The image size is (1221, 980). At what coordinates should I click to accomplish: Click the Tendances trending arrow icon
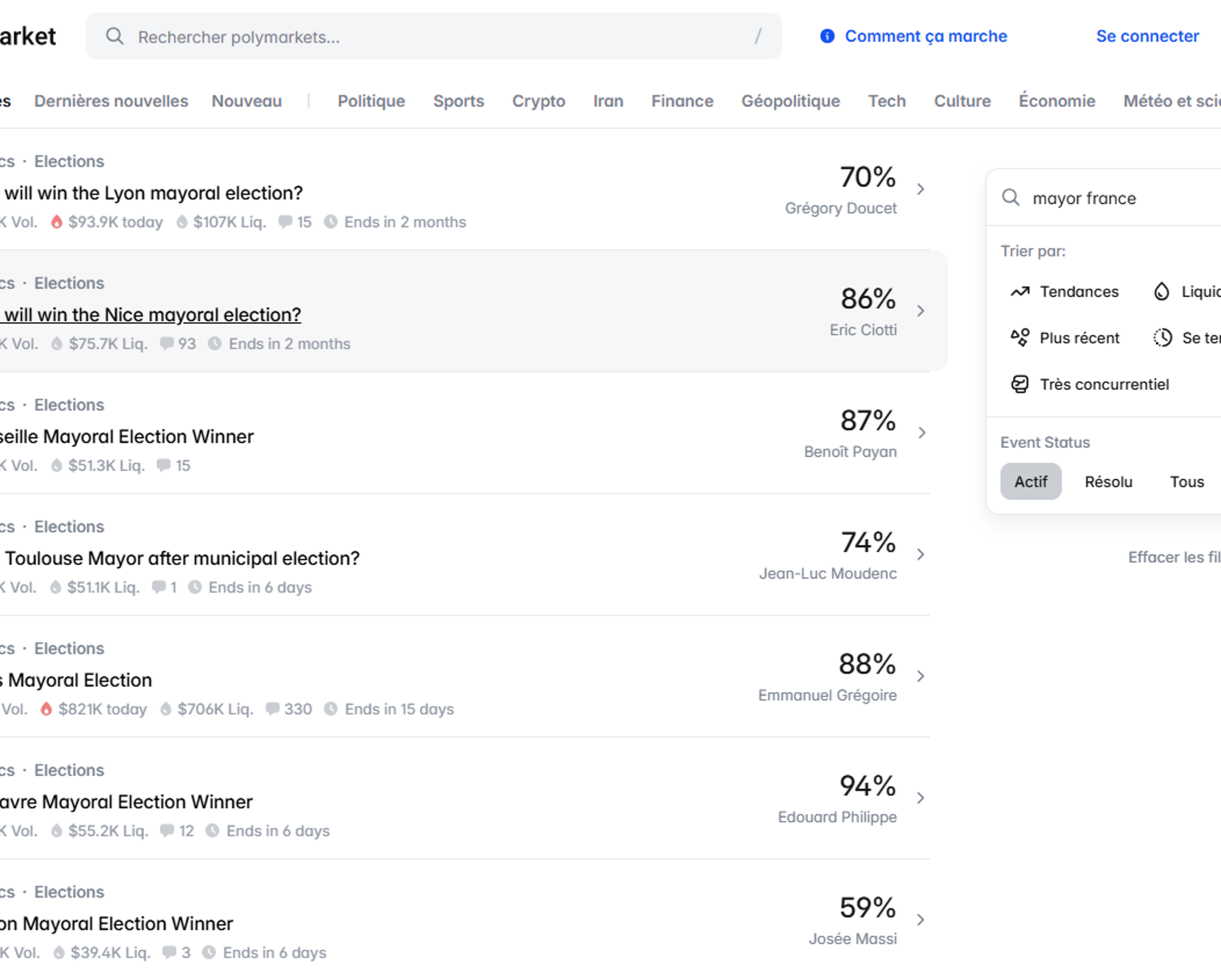pos(1020,292)
